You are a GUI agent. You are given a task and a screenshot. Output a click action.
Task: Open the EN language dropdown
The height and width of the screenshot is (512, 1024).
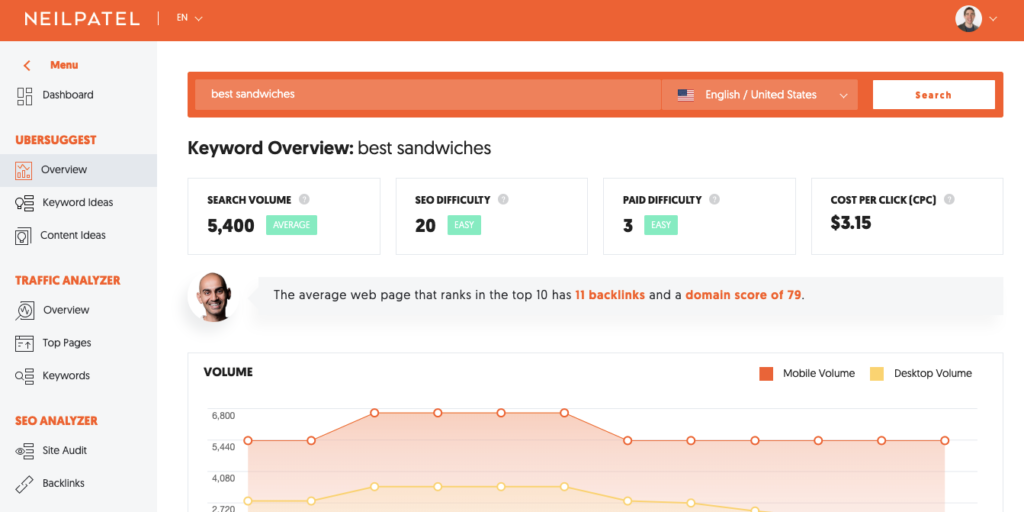(x=189, y=18)
